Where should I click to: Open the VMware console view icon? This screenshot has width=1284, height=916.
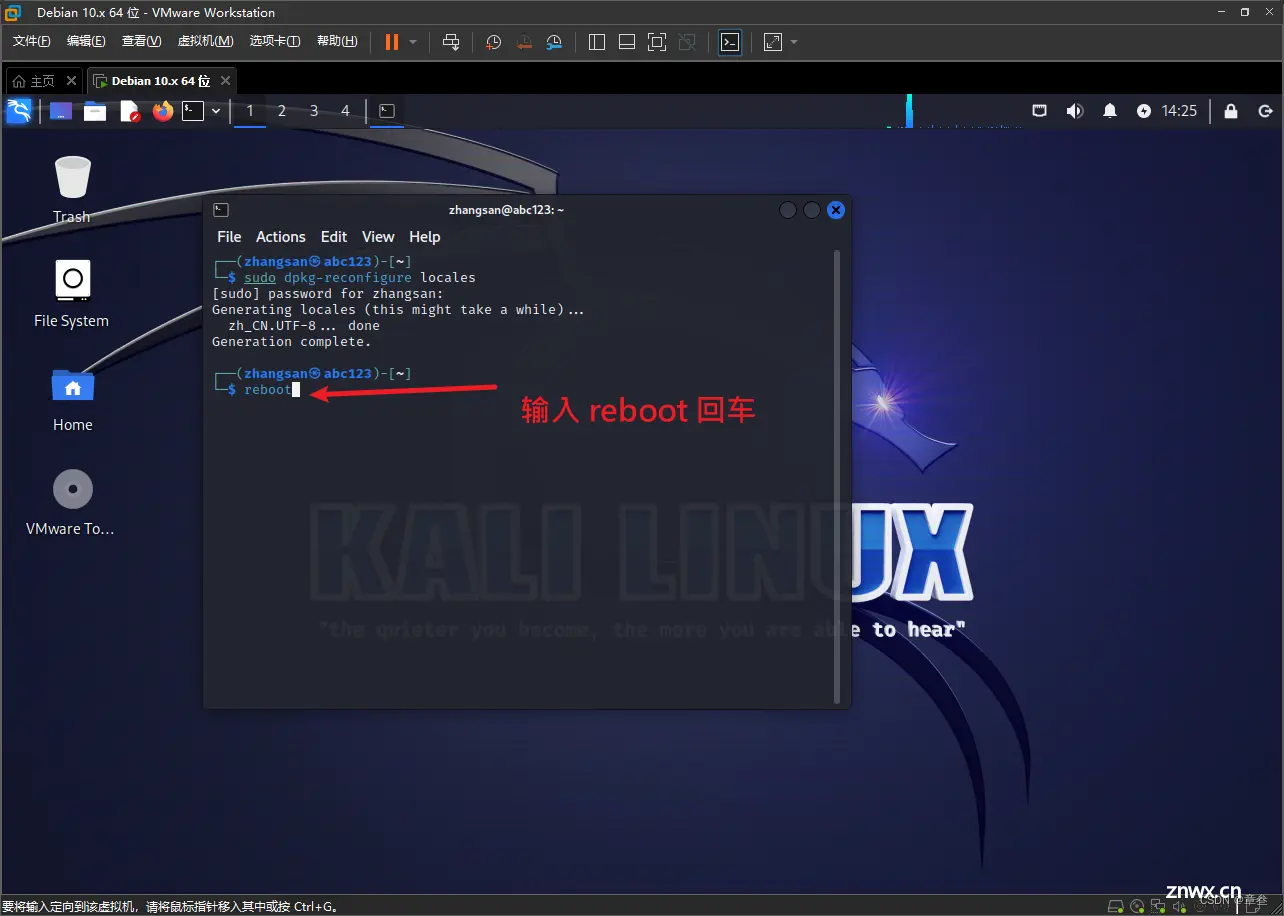point(730,42)
